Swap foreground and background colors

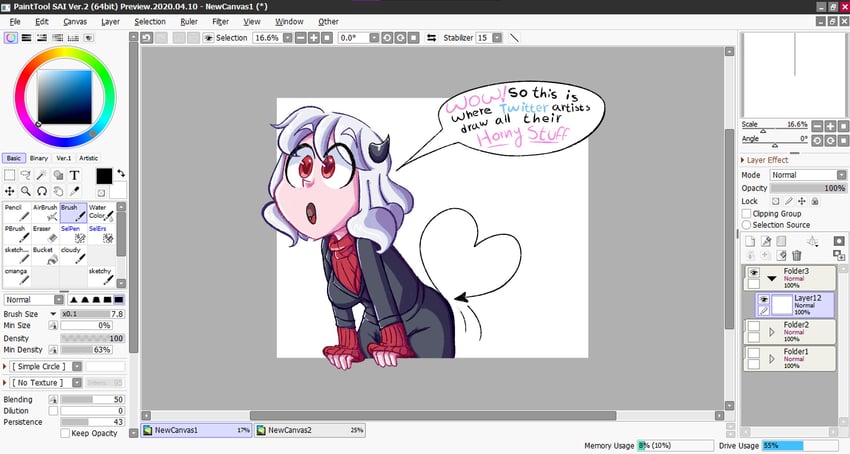coord(121,173)
